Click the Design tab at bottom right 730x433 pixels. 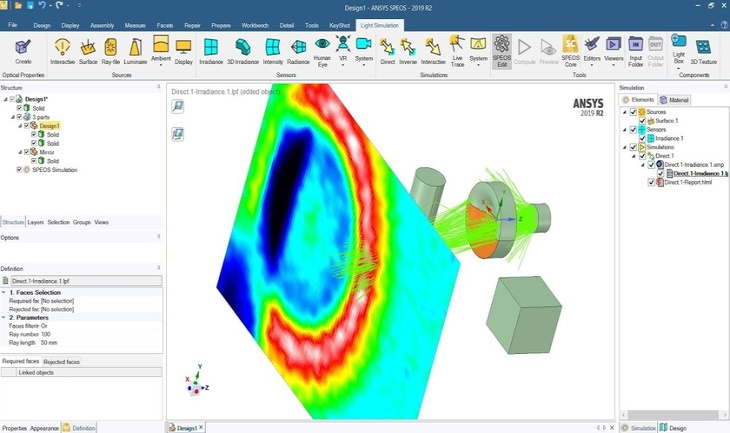point(674,428)
